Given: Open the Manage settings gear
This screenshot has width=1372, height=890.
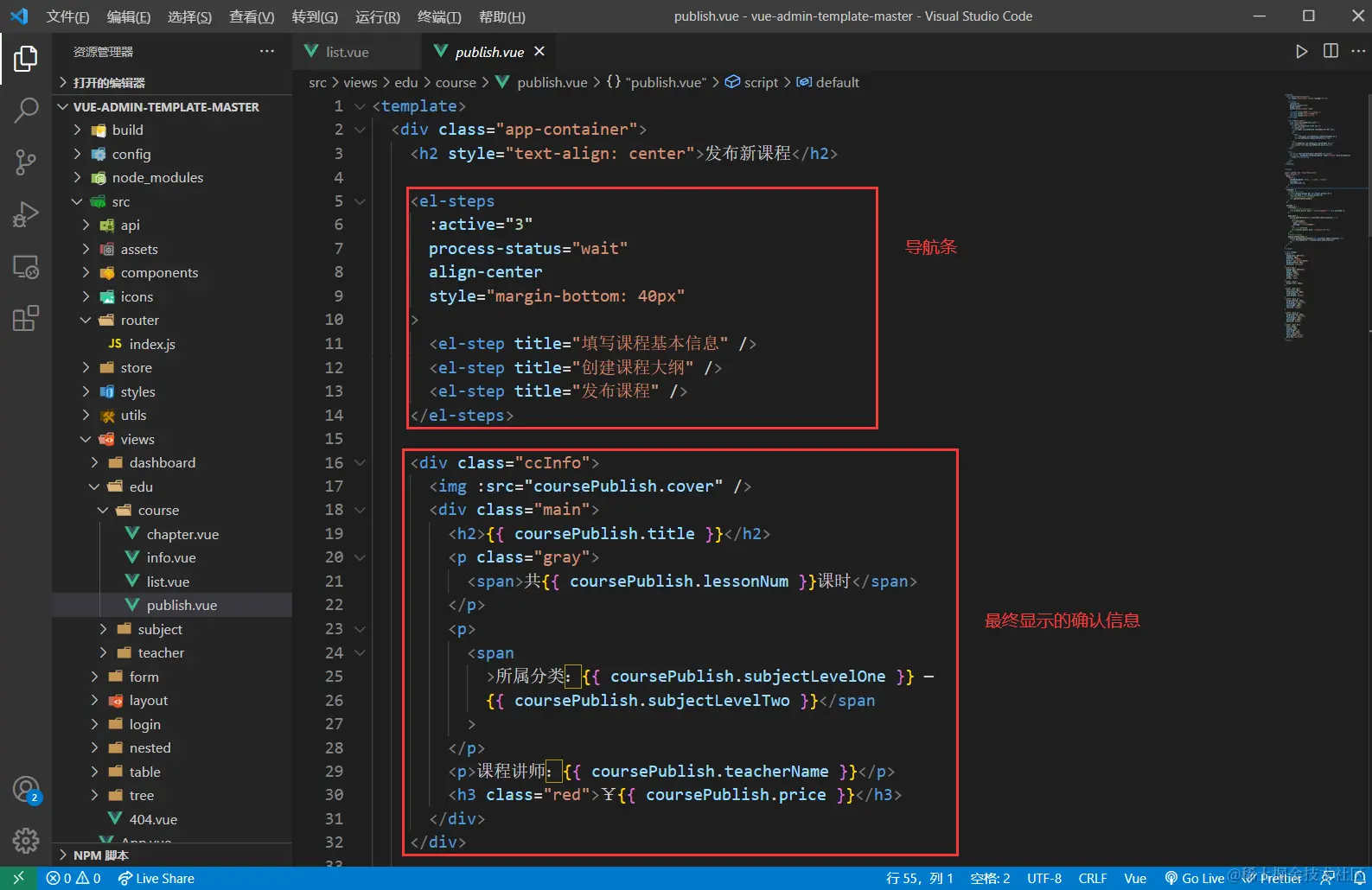Looking at the screenshot, I should pos(26,840).
